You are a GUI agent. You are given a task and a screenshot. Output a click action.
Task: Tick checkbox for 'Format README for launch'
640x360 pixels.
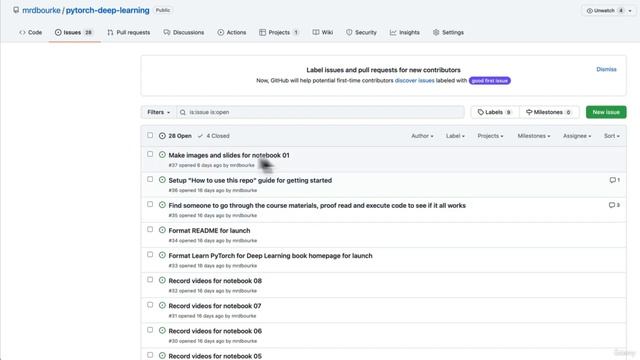(150, 229)
